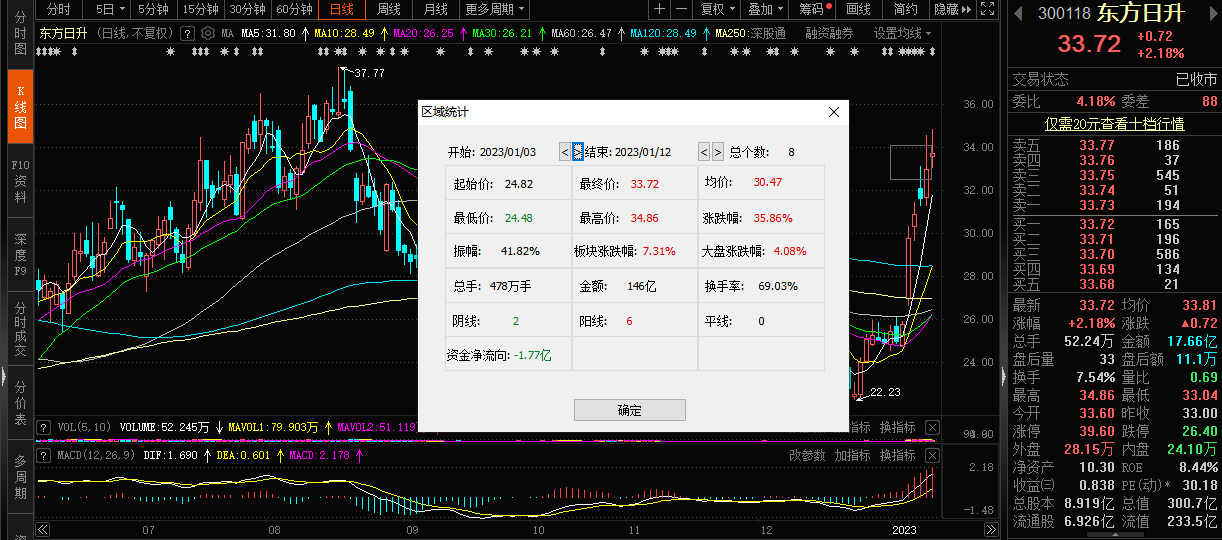
Task: Open the 复权 dropdown menu
Action: 717,9
